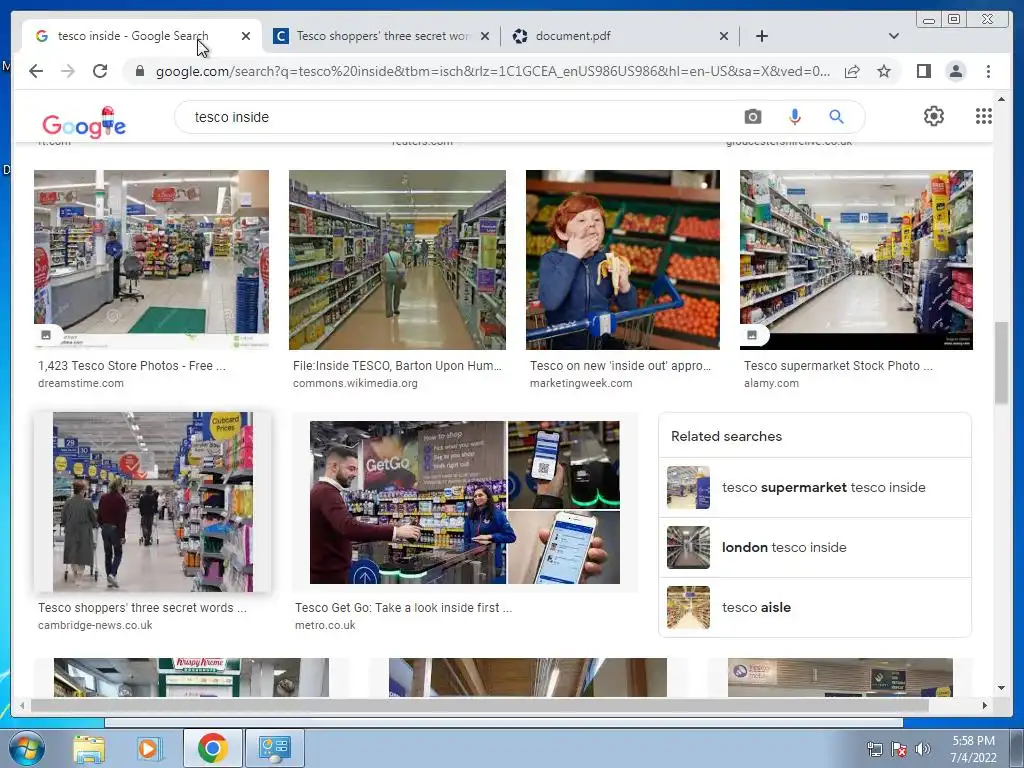Open the Windows Start menu
The image size is (1024, 768).
pyautogui.click(x=26, y=748)
